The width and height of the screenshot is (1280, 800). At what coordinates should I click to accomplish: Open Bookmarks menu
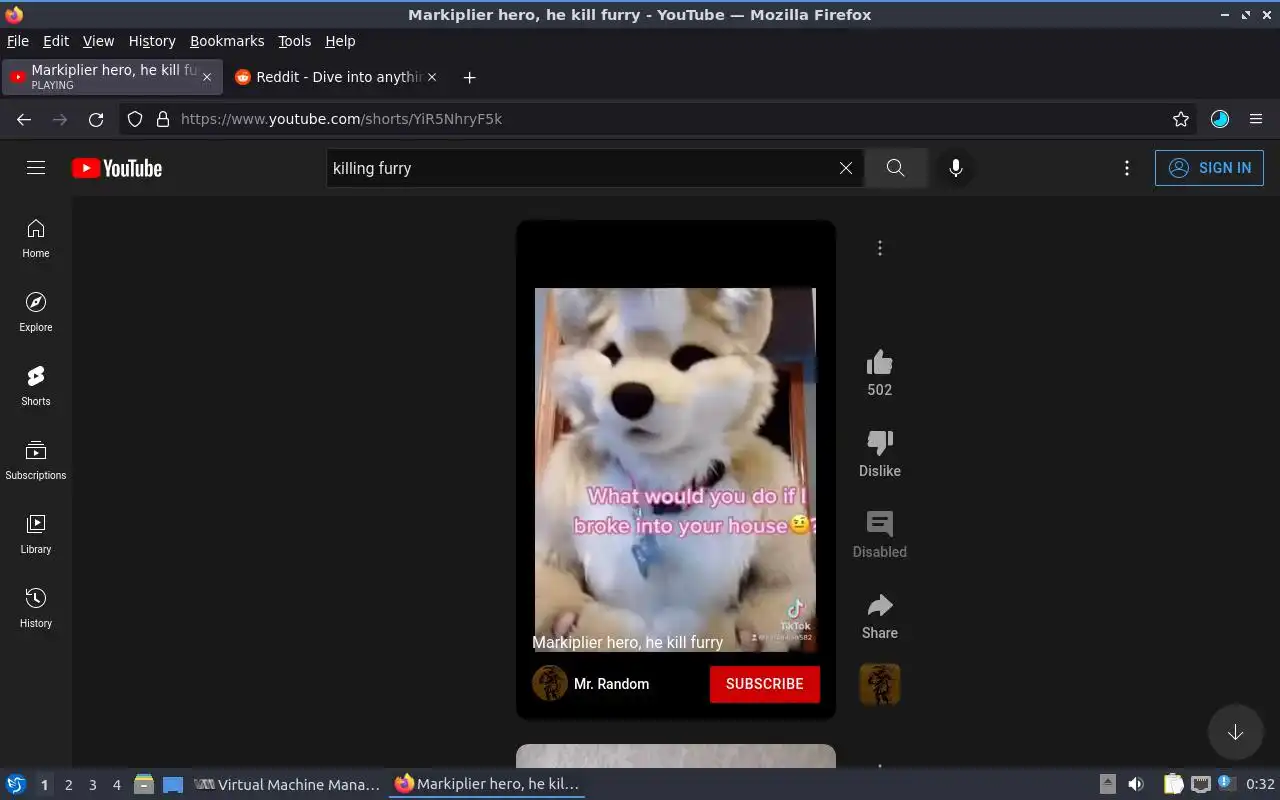(227, 41)
